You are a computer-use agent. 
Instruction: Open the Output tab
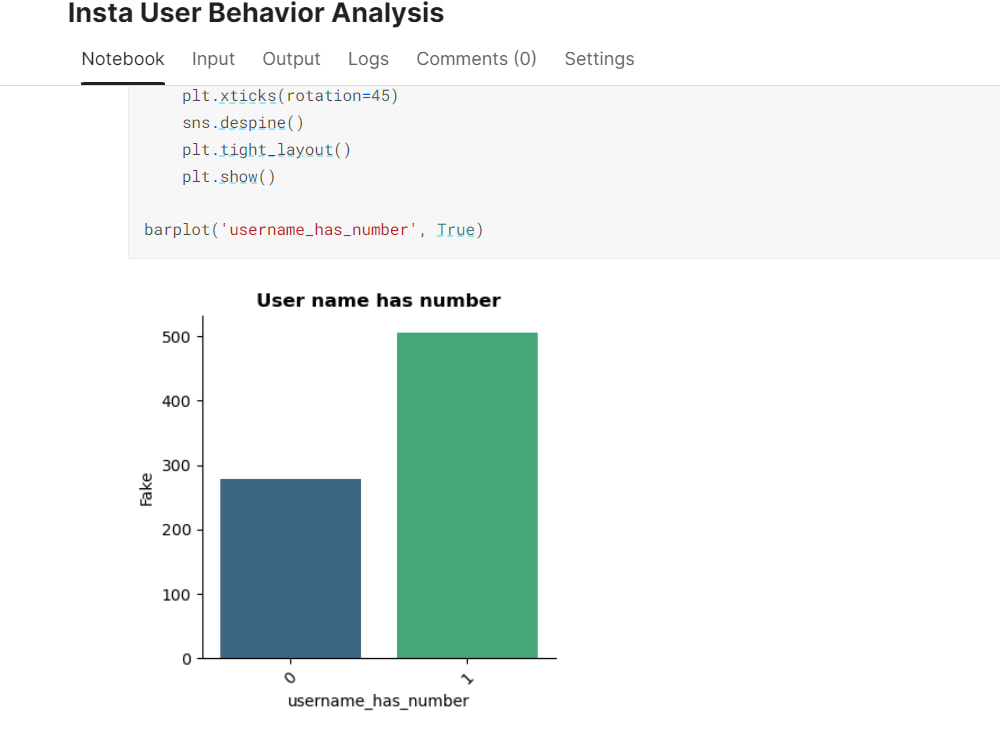291,59
